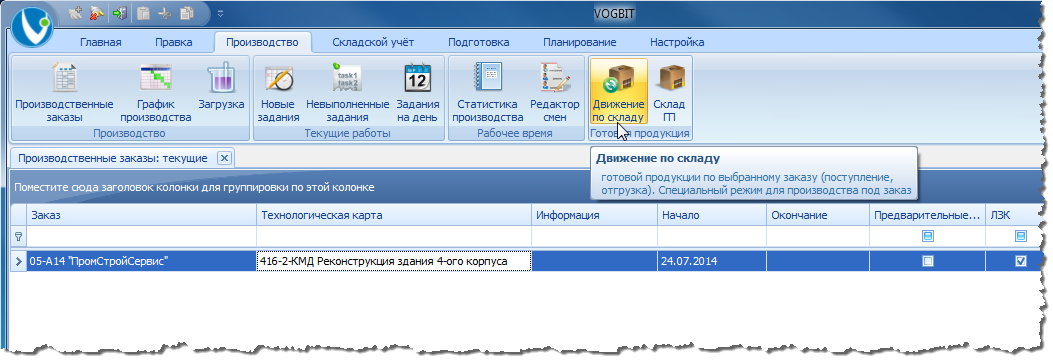Click the Начало filter field
Screen dimensions: 1053x360
(712, 236)
